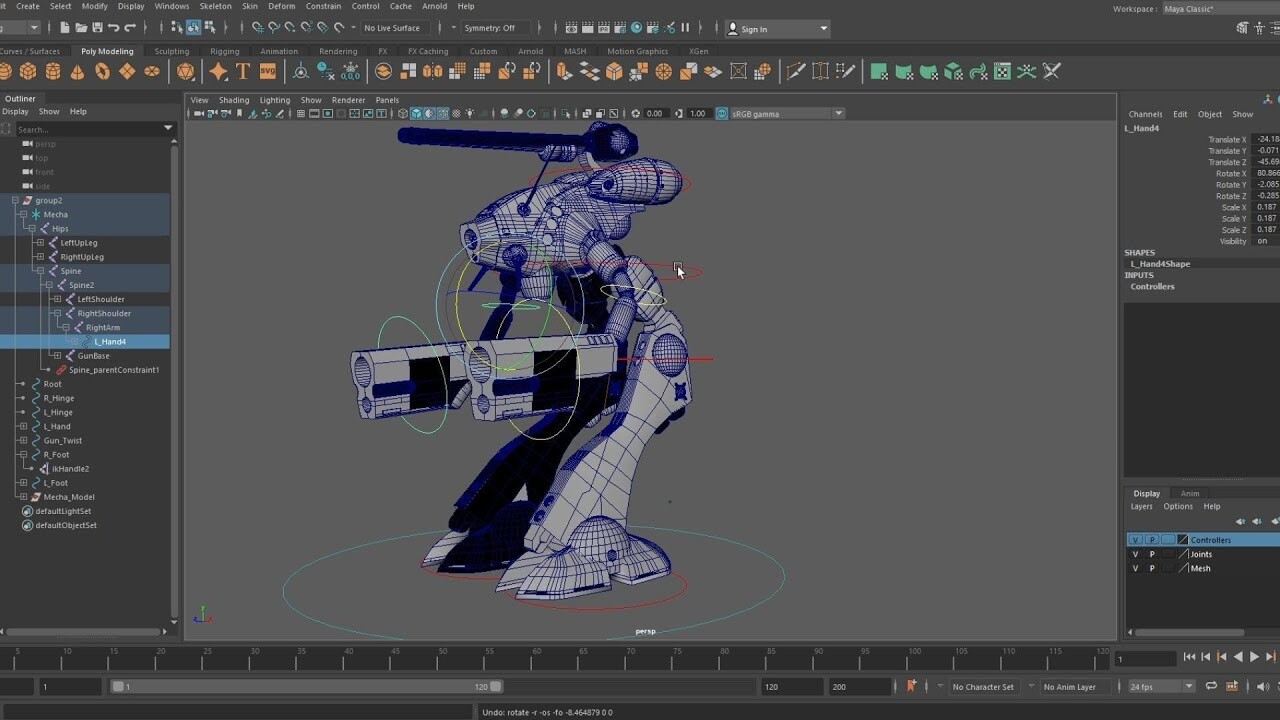
Task: Create an SVG object from the shelf
Action: [268, 70]
